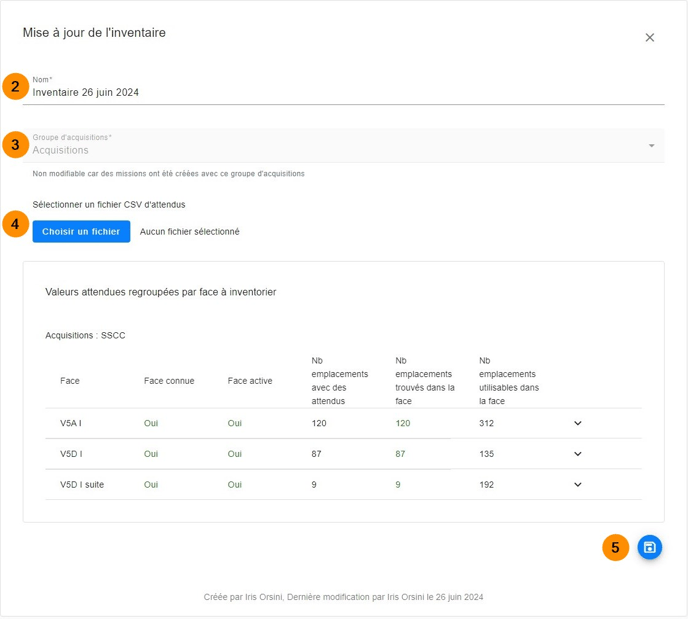
Task: Expand the V5D I suite row
Action: click(577, 485)
